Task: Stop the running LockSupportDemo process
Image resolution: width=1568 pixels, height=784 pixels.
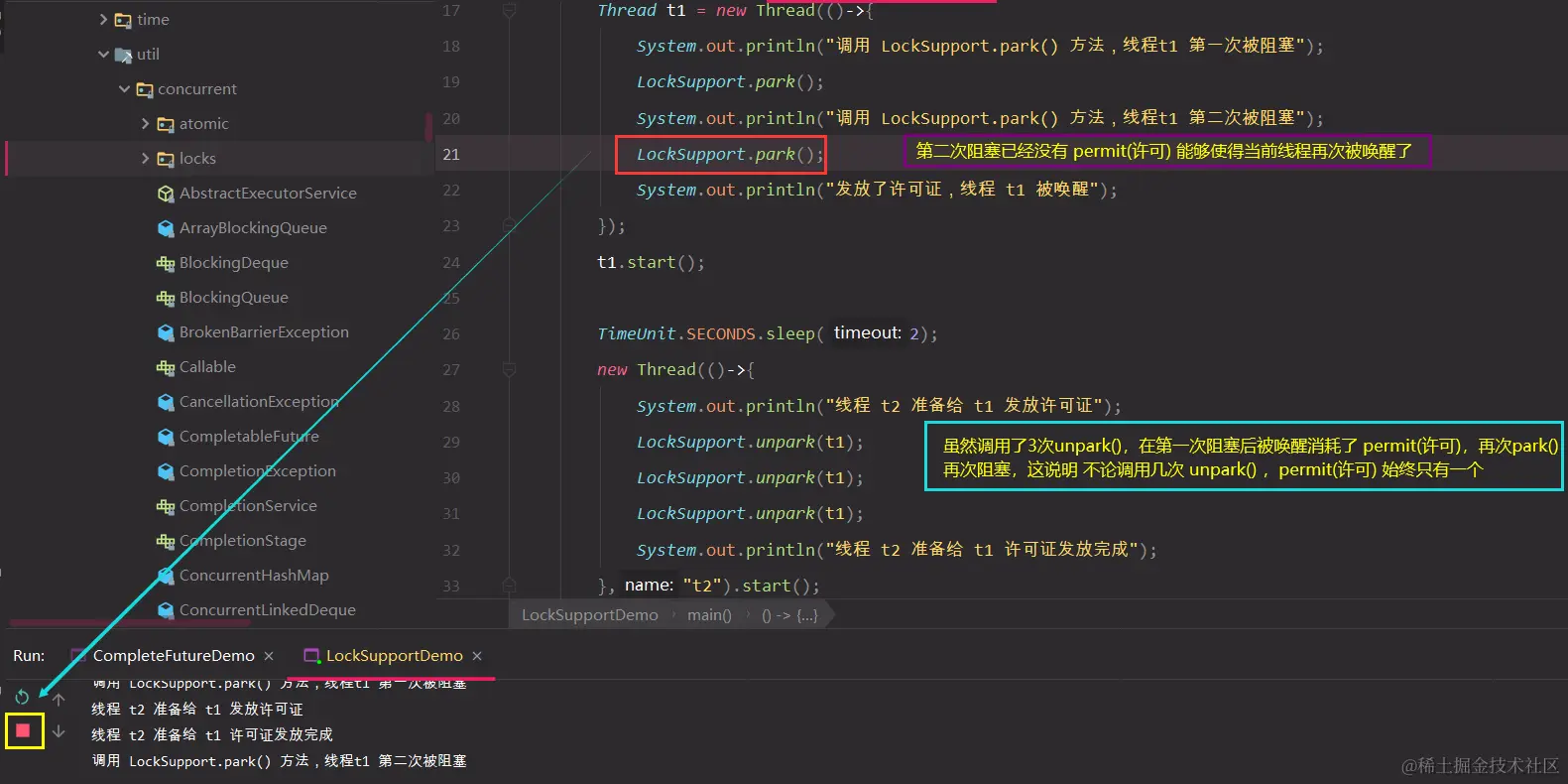Action: pyautogui.click(x=23, y=731)
